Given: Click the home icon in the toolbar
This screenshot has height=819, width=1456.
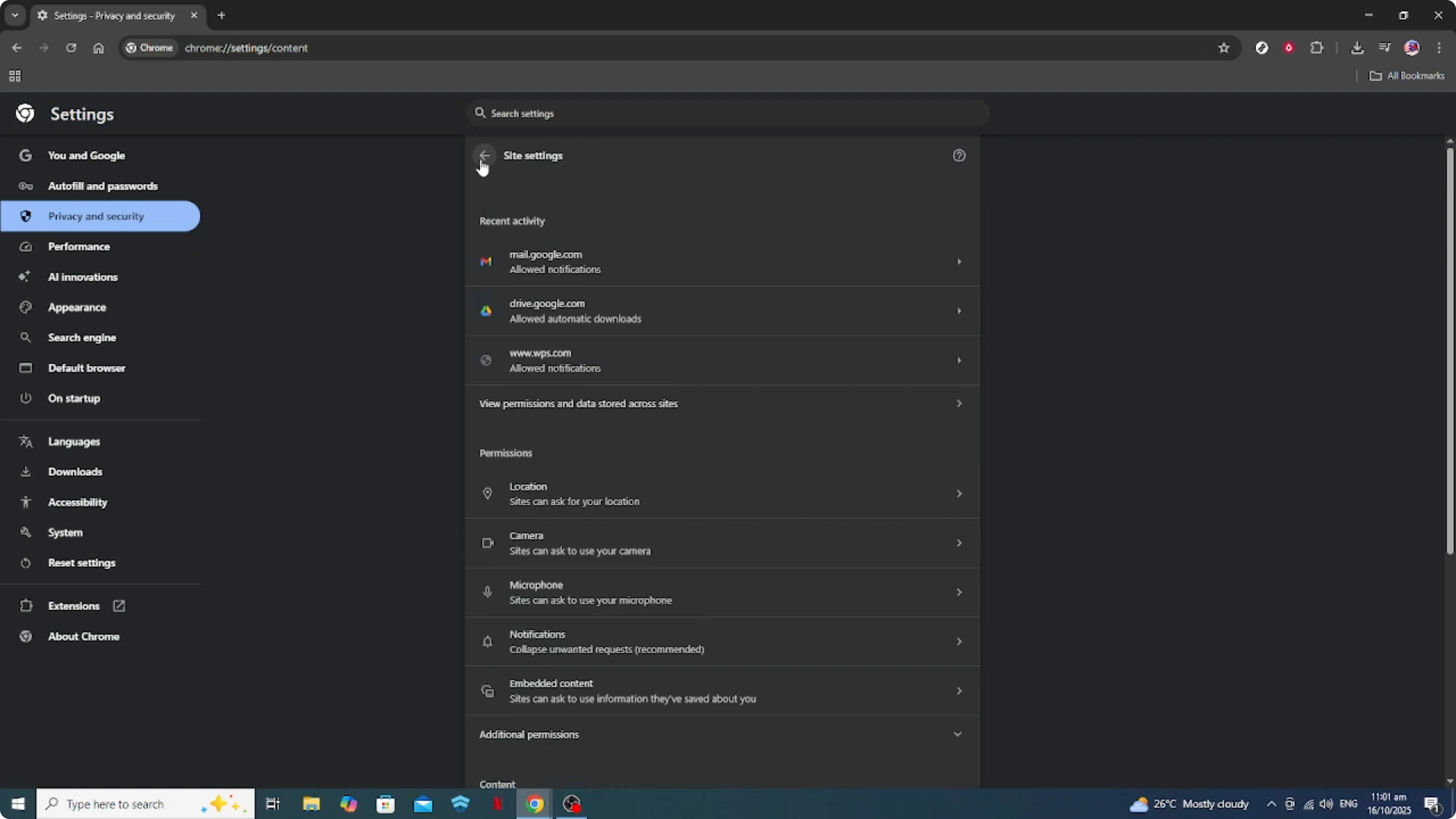Looking at the screenshot, I should pos(99,48).
